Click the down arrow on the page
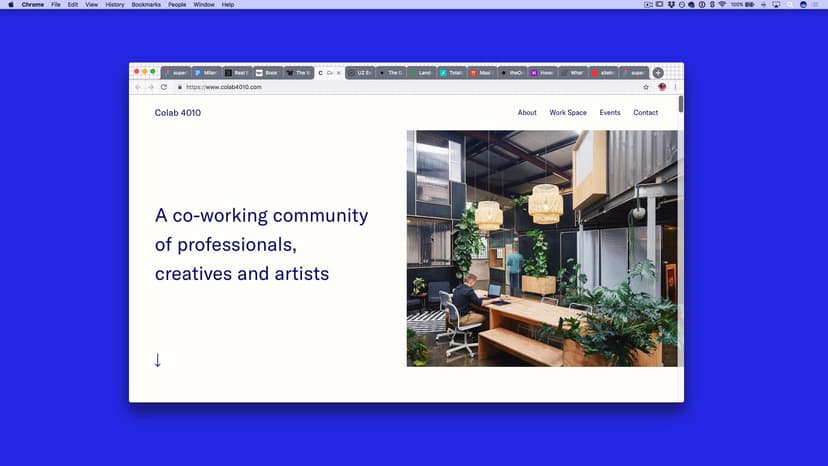This screenshot has width=828, height=466. pyautogui.click(x=158, y=360)
